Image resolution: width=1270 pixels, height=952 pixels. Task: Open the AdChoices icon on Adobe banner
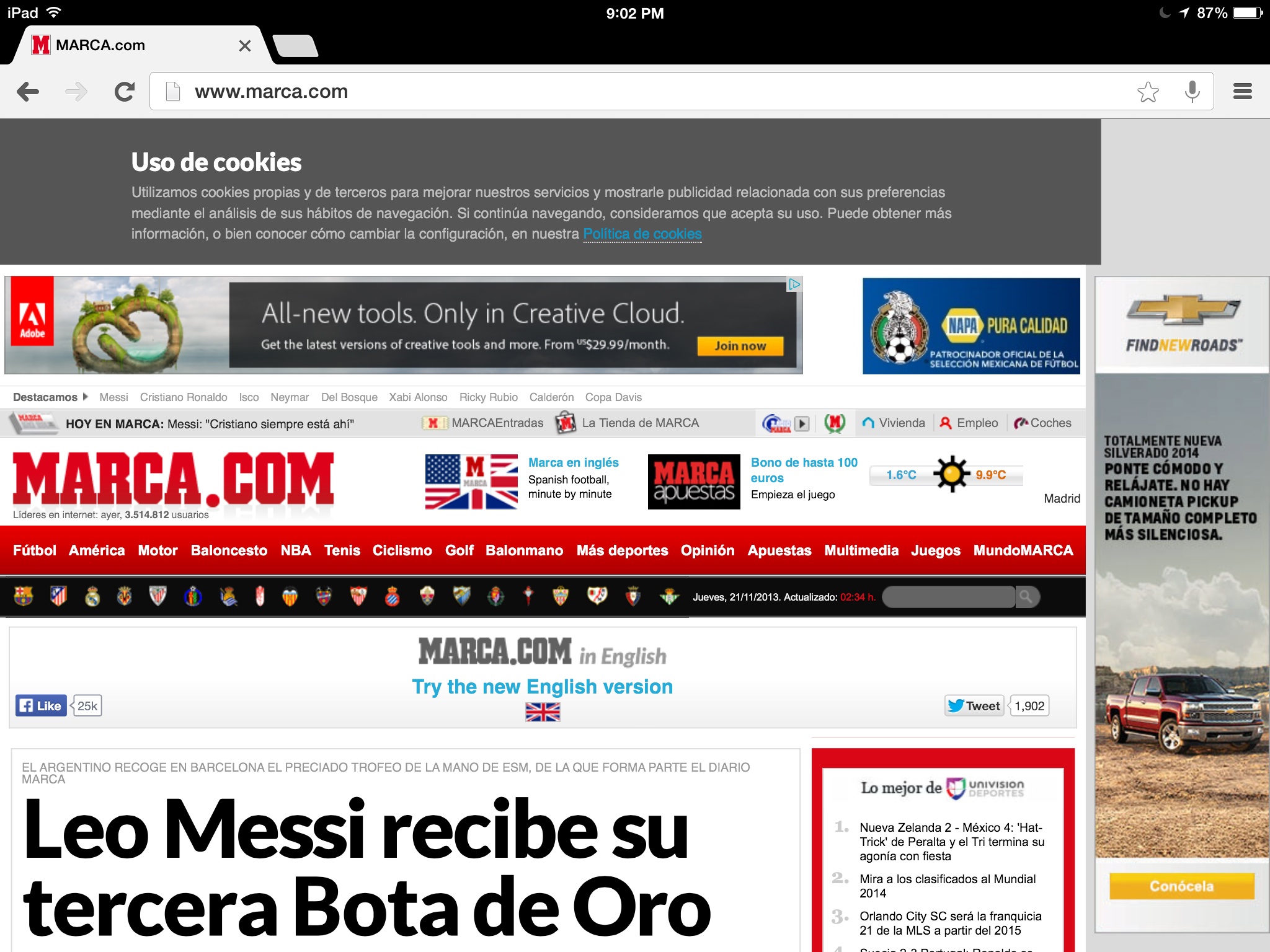coord(794,284)
